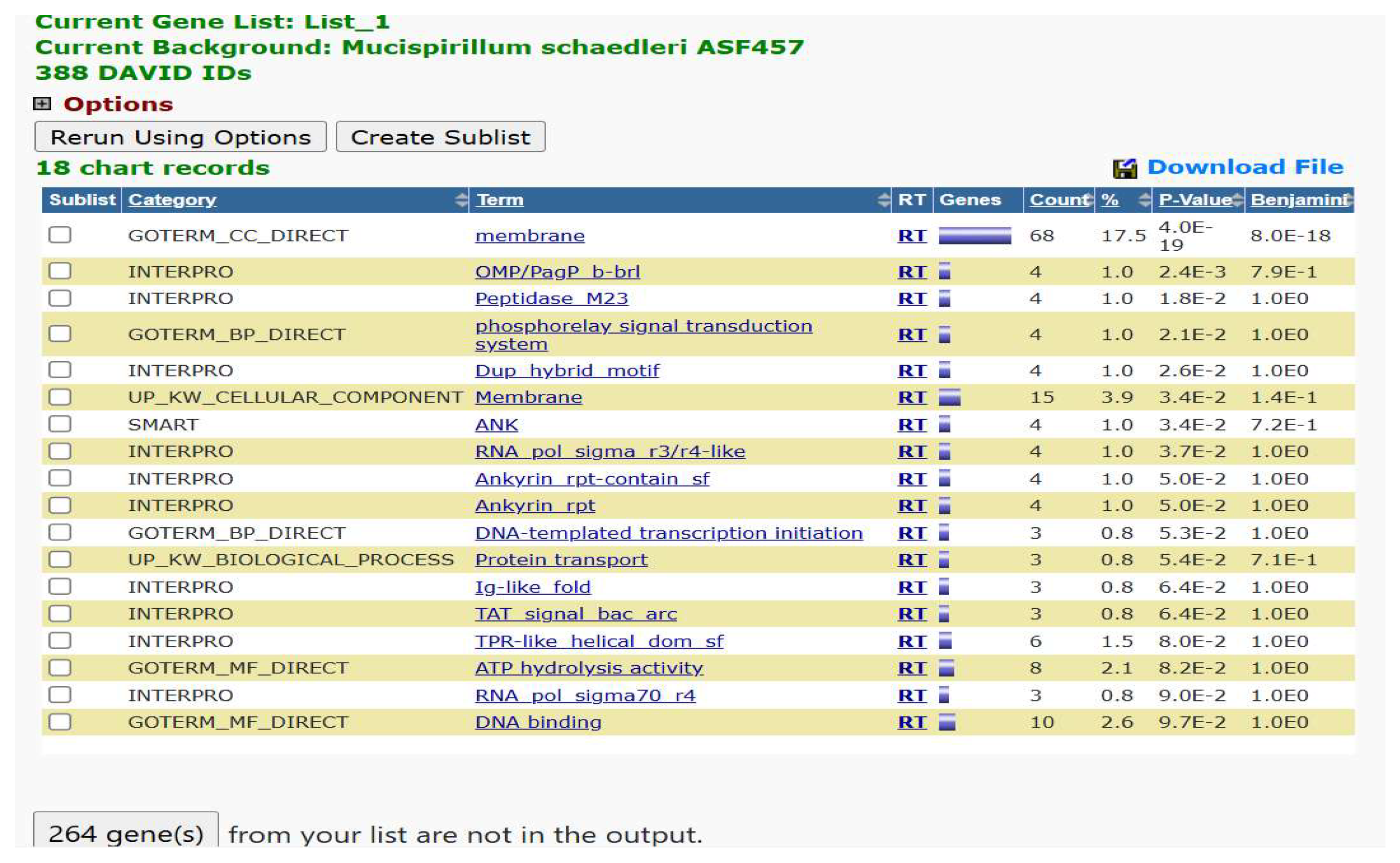Check sublist checkbox for membrane row
Viewport: 1400px width, 863px height.
tap(60, 236)
